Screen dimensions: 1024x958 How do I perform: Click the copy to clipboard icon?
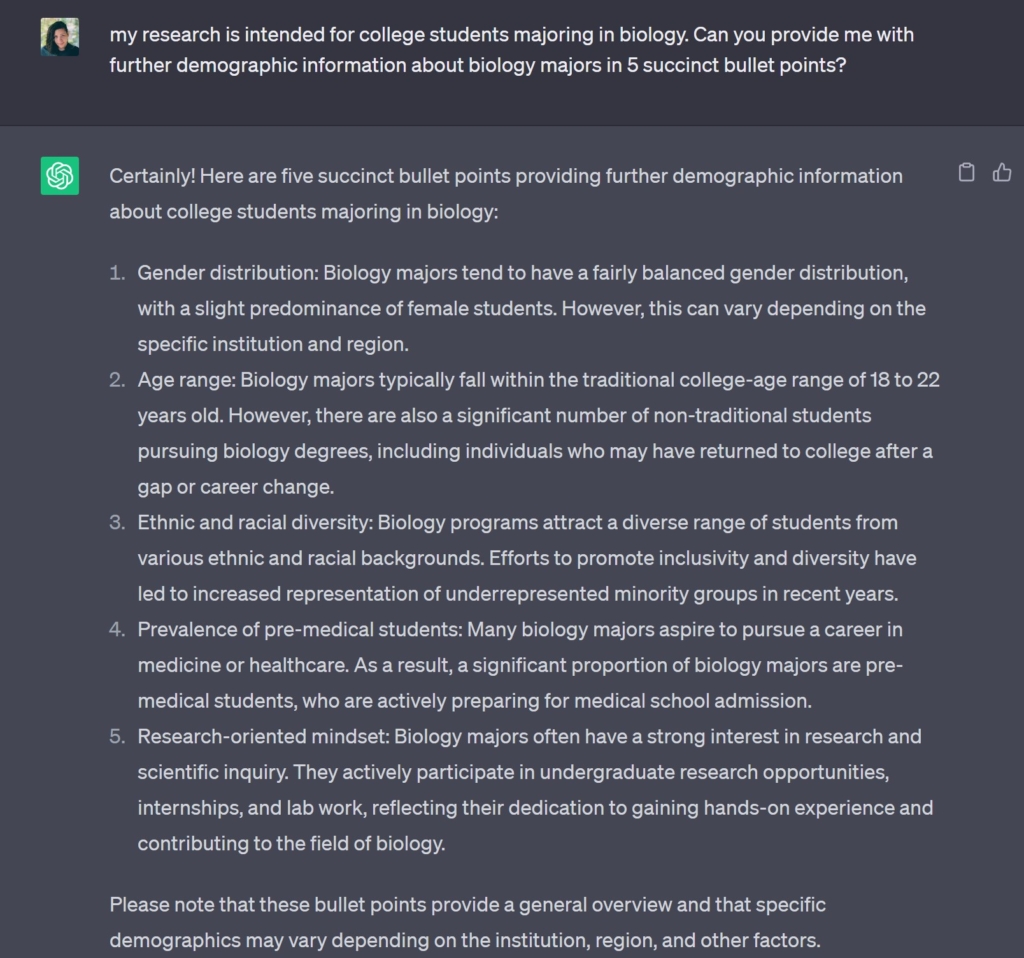click(x=966, y=173)
